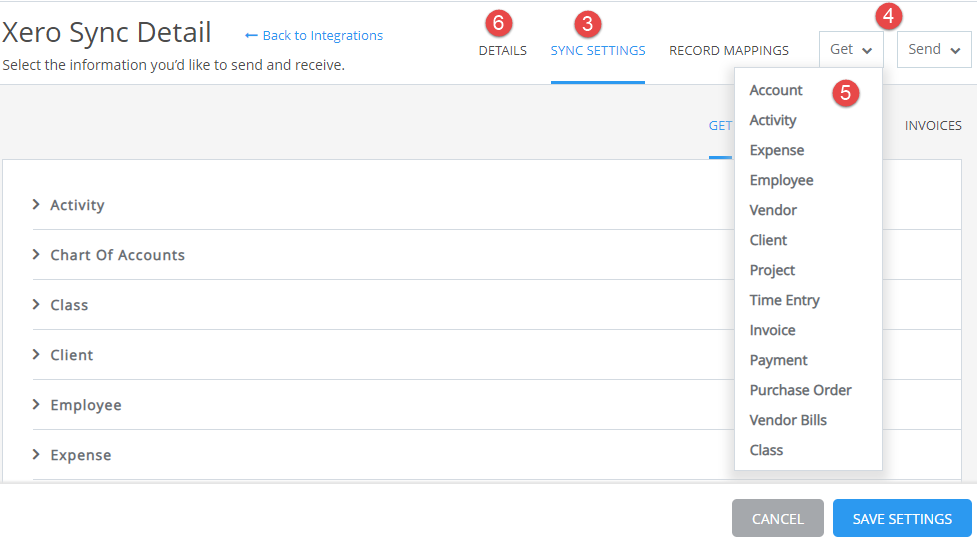
Task: Open the Send dropdown button
Action: pos(934,49)
